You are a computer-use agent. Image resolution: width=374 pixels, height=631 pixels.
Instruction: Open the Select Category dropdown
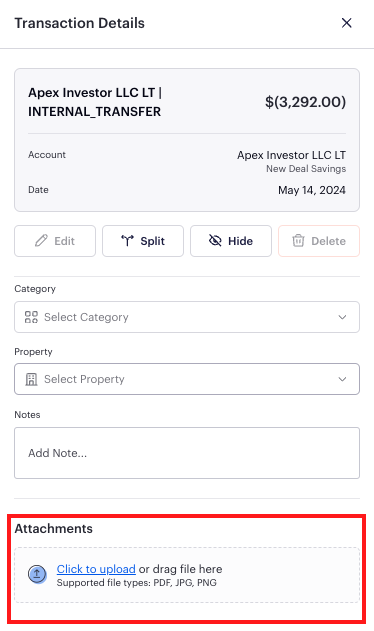point(187,317)
